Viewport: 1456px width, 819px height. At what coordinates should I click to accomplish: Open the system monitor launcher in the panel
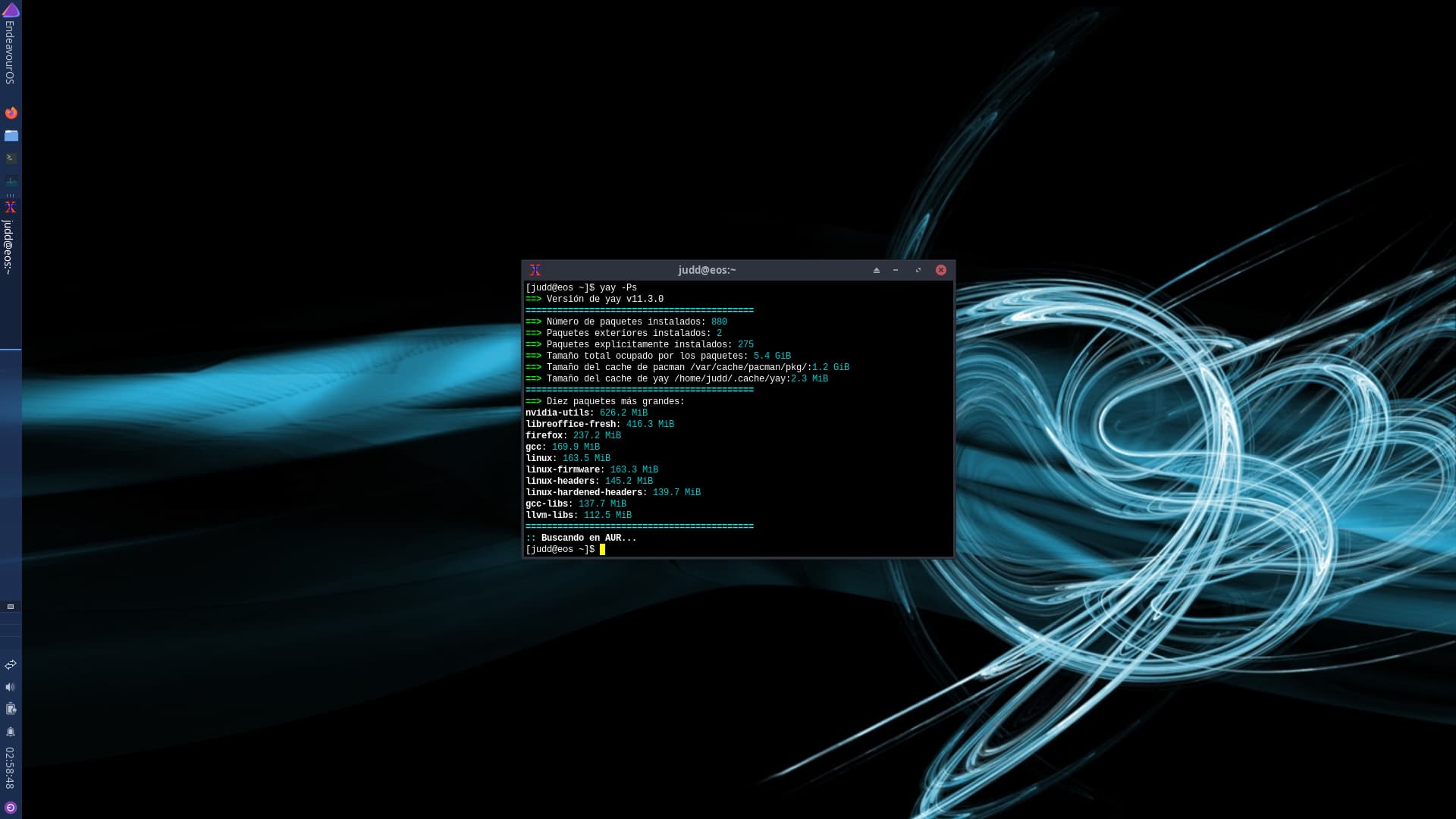tap(11, 181)
